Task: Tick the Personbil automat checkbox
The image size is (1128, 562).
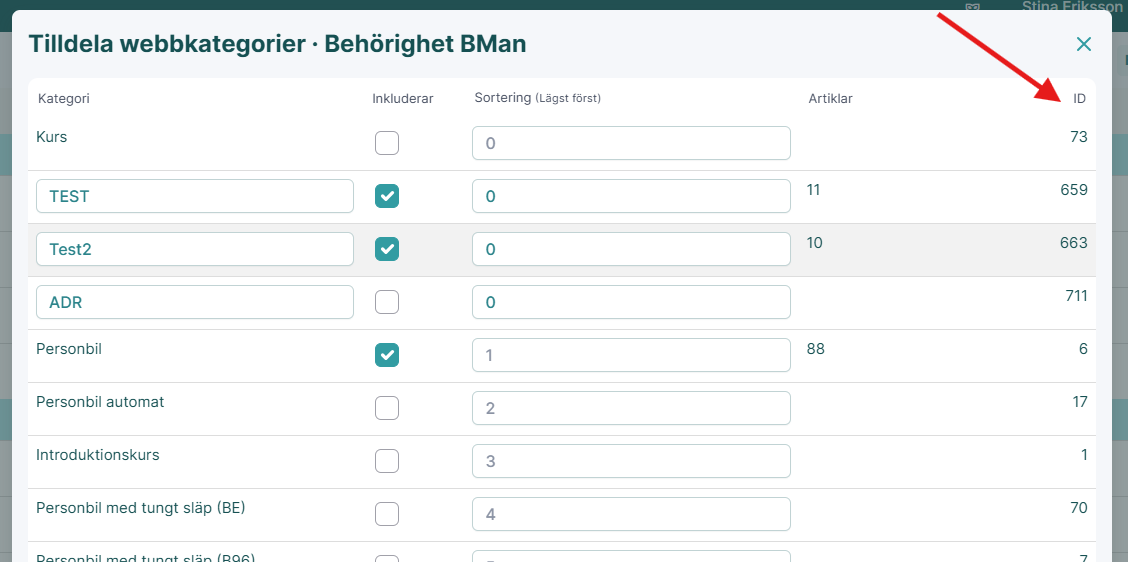Action: [x=387, y=408]
